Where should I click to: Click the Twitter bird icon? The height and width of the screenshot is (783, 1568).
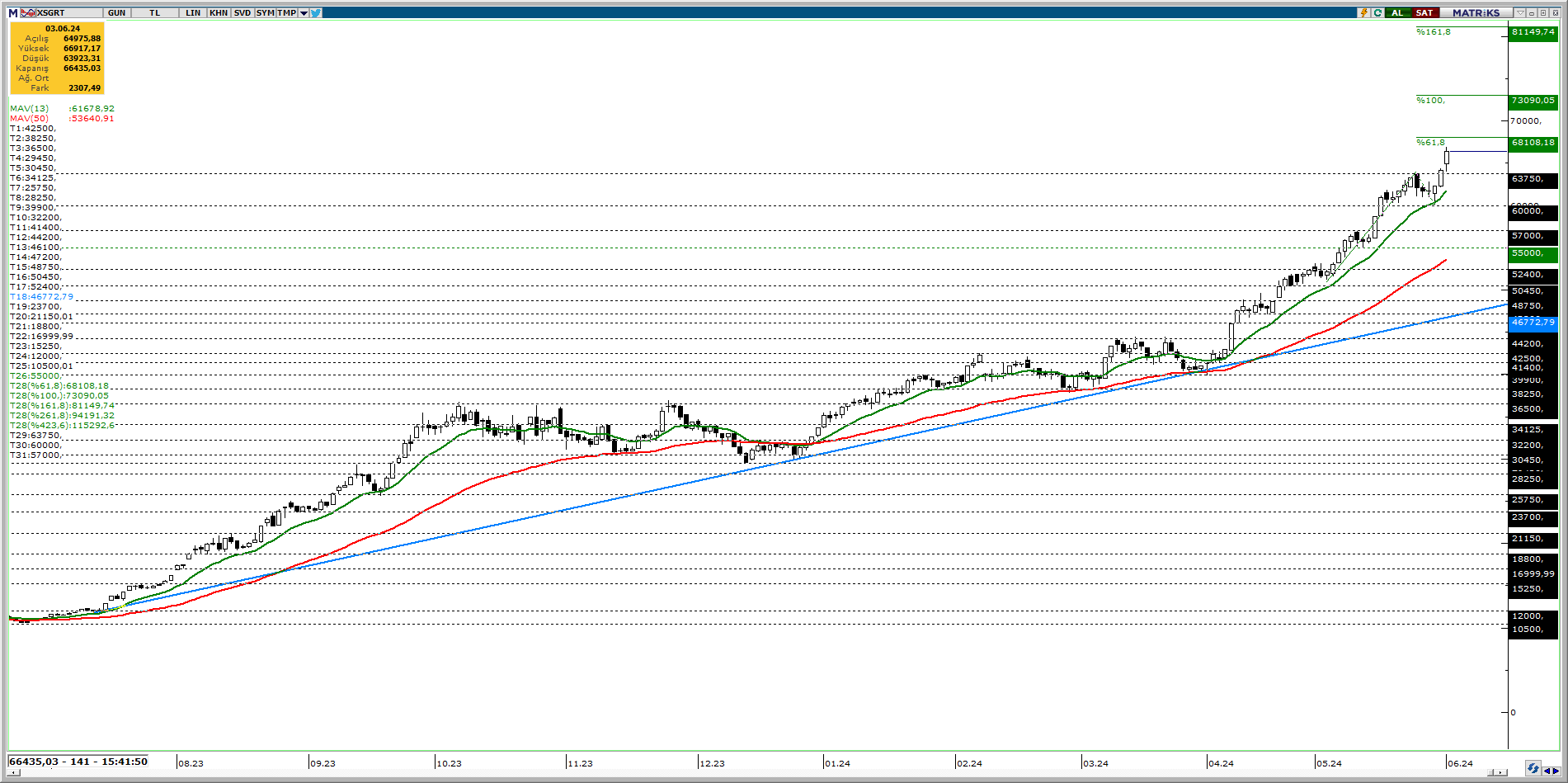click(316, 12)
